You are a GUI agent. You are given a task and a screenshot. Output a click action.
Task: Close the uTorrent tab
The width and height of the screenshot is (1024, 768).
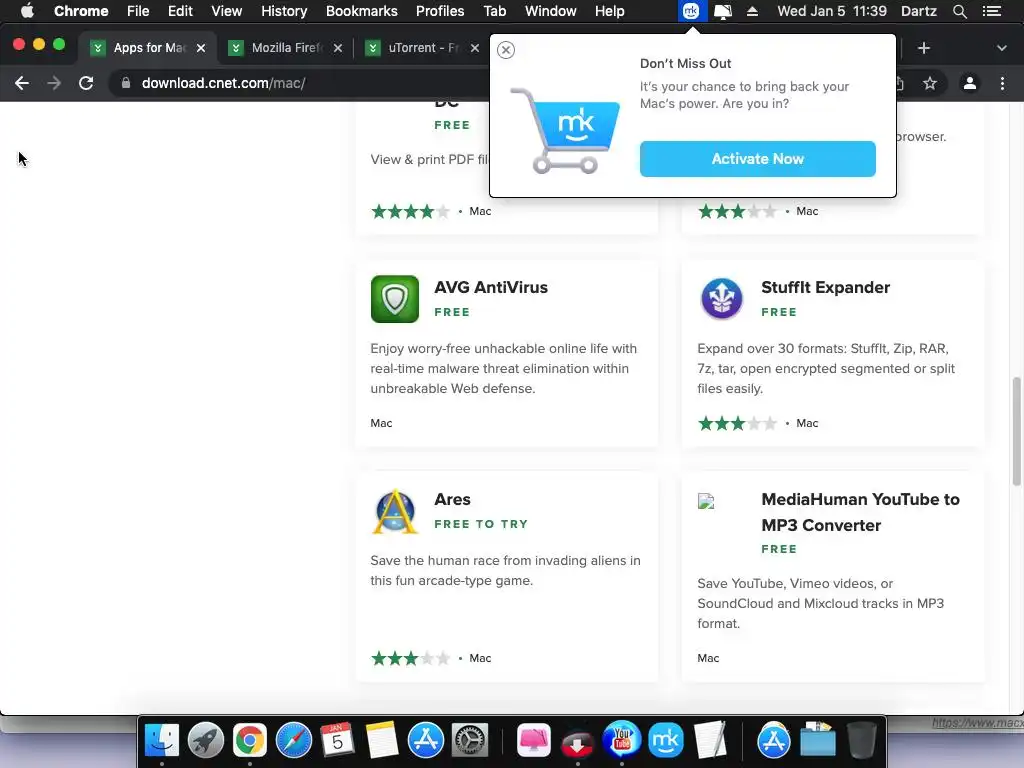475,48
